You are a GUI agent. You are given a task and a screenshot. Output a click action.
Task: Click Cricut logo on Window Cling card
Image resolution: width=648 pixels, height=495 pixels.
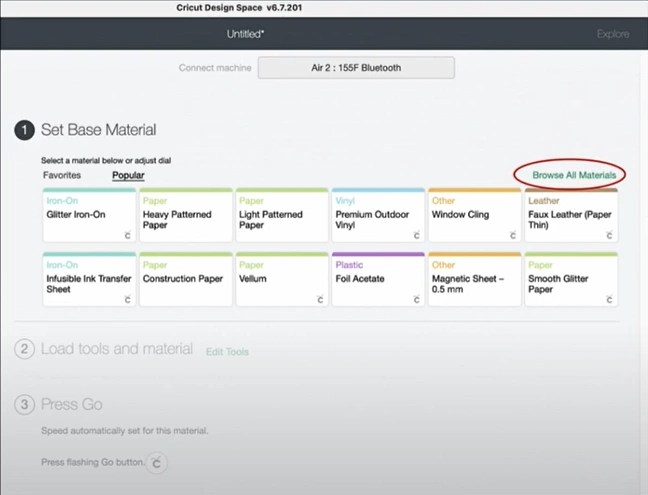(x=513, y=235)
